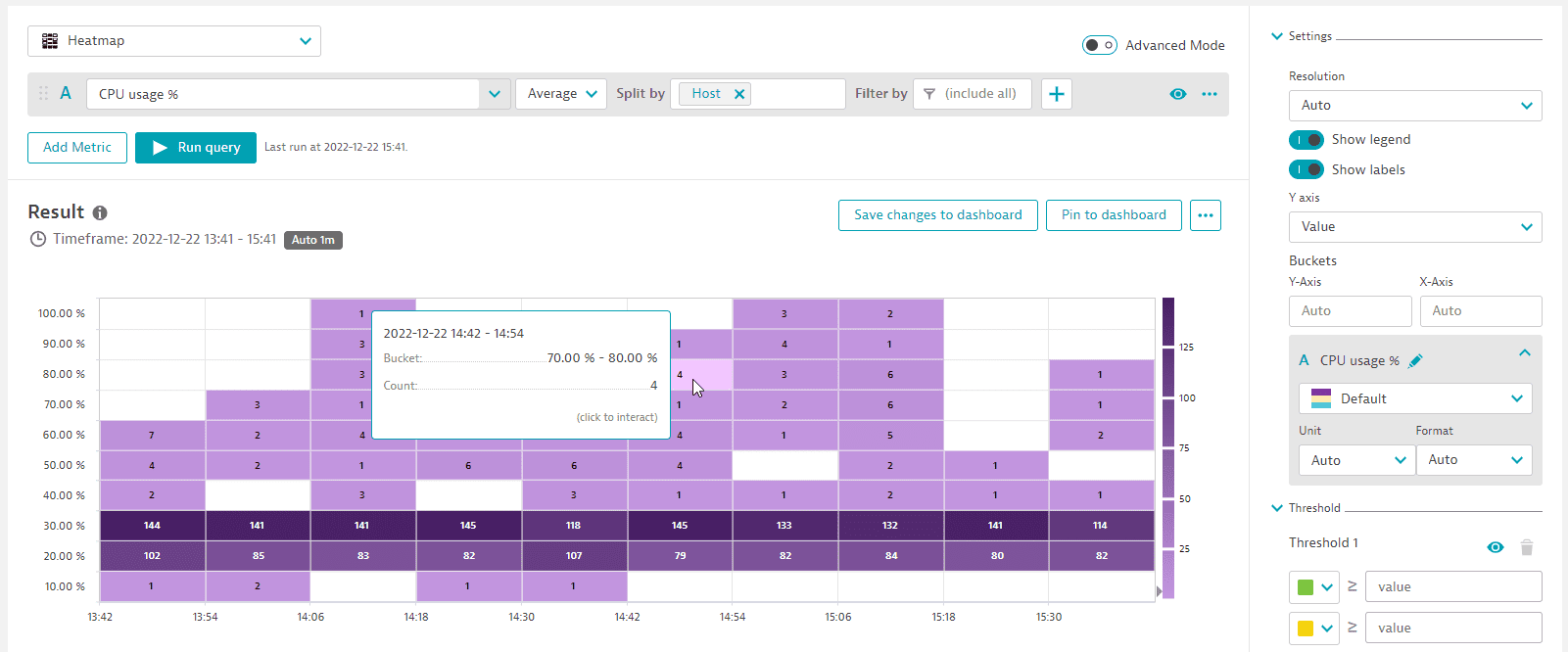Hide Threshold 1 using eye icon
Screen dimensions: 1568x652
(x=1495, y=547)
